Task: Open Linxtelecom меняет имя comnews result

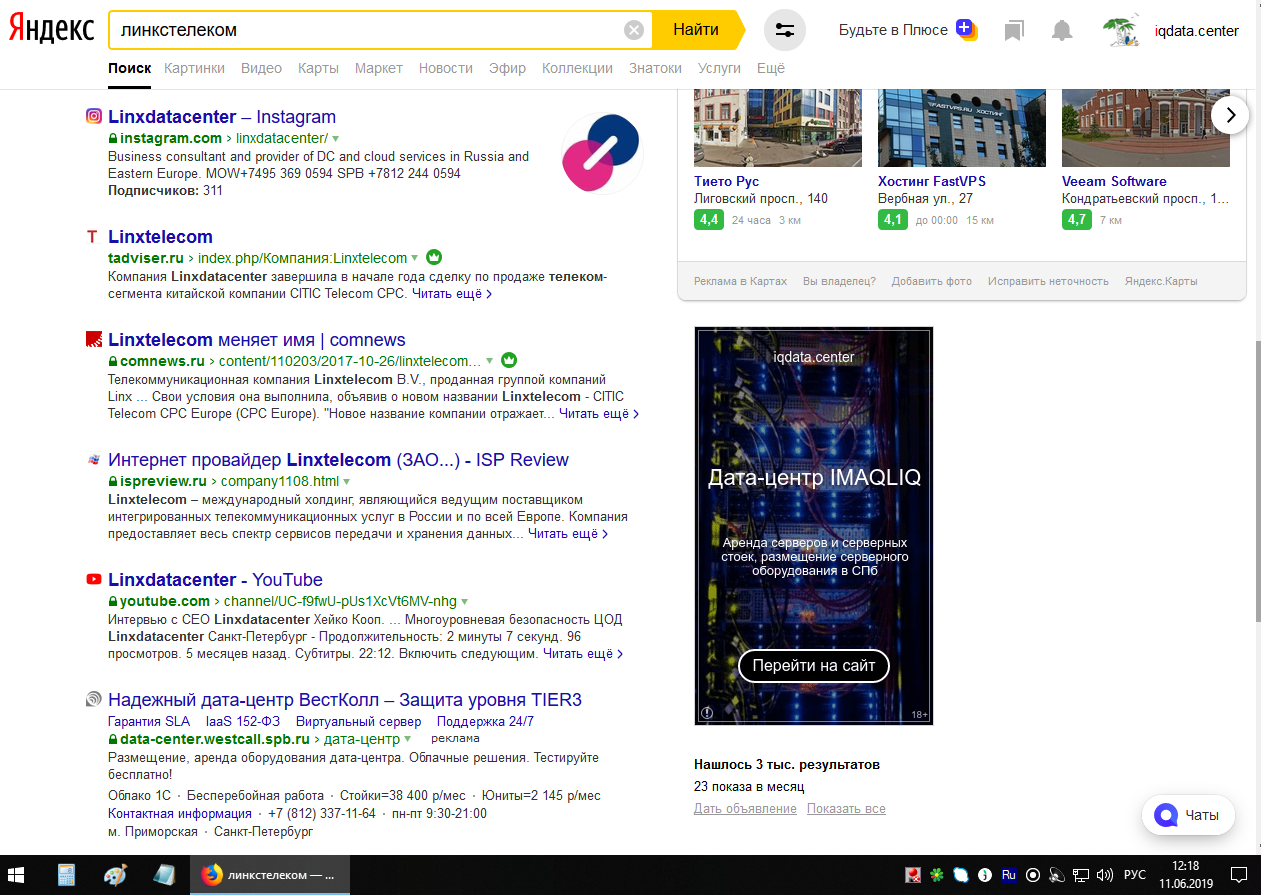Action: tap(257, 340)
